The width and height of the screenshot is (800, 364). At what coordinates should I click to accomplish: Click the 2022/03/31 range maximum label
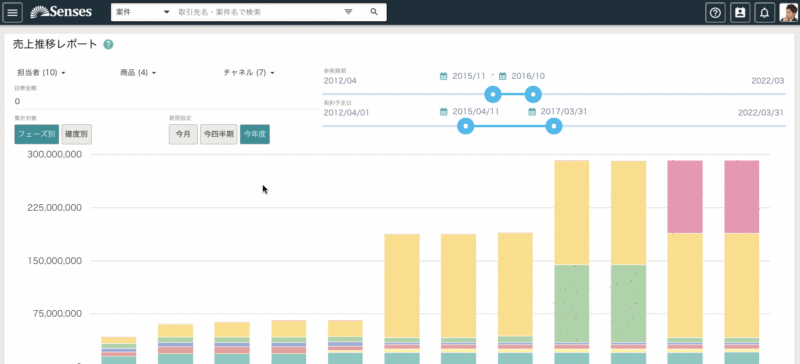pyautogui.click(x=761, y=112)
